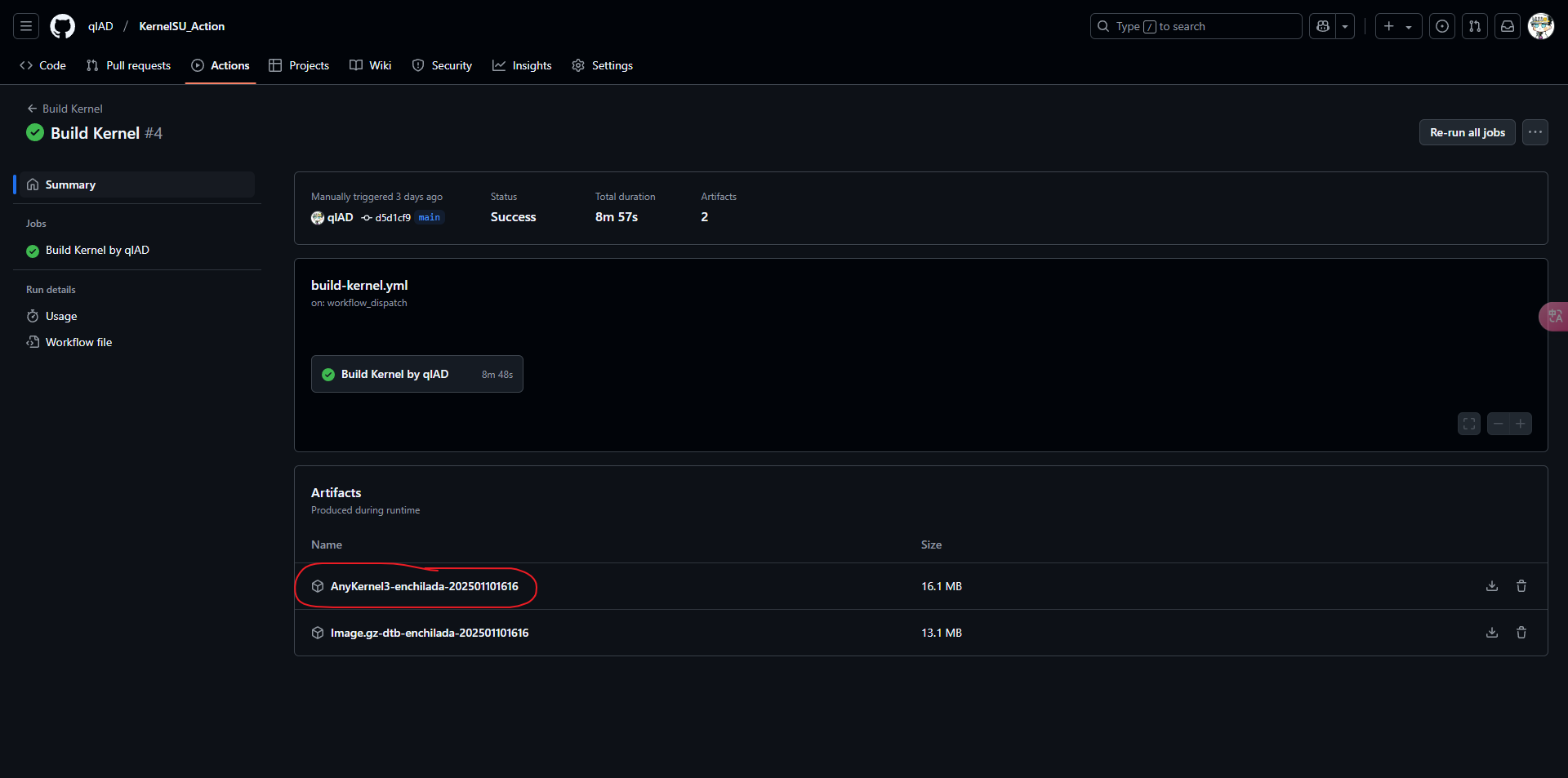Screen dimensions: 1568x778
Task: Open the Copilot chat icon
Action: 1323,26
